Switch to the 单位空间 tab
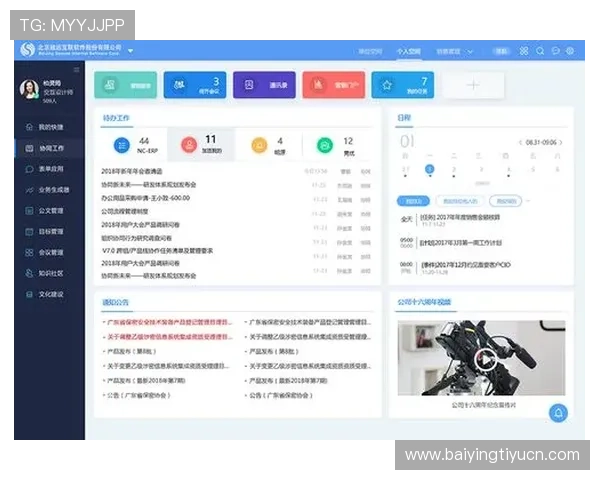 coord(370,51)
